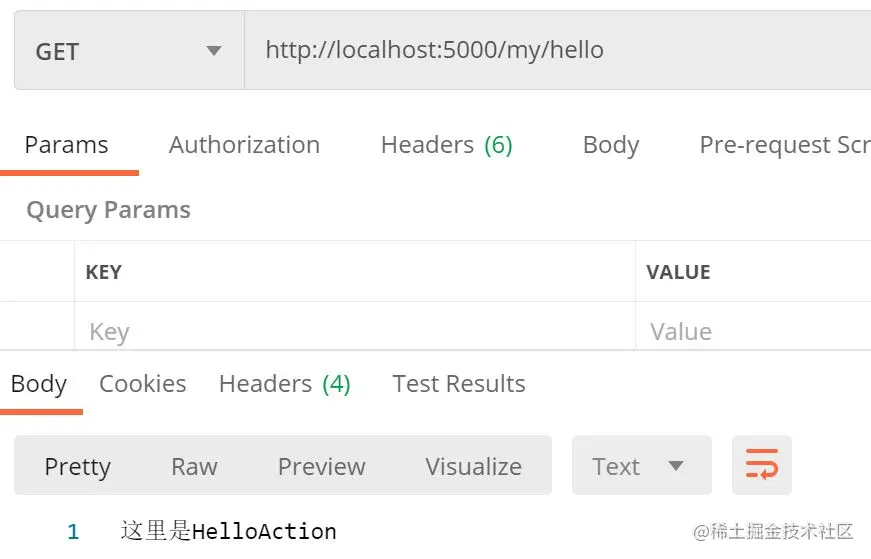The width and height of the screenshot is (871, 559).
Task: Click response line containing HelloAction
Action: (228, 531)
